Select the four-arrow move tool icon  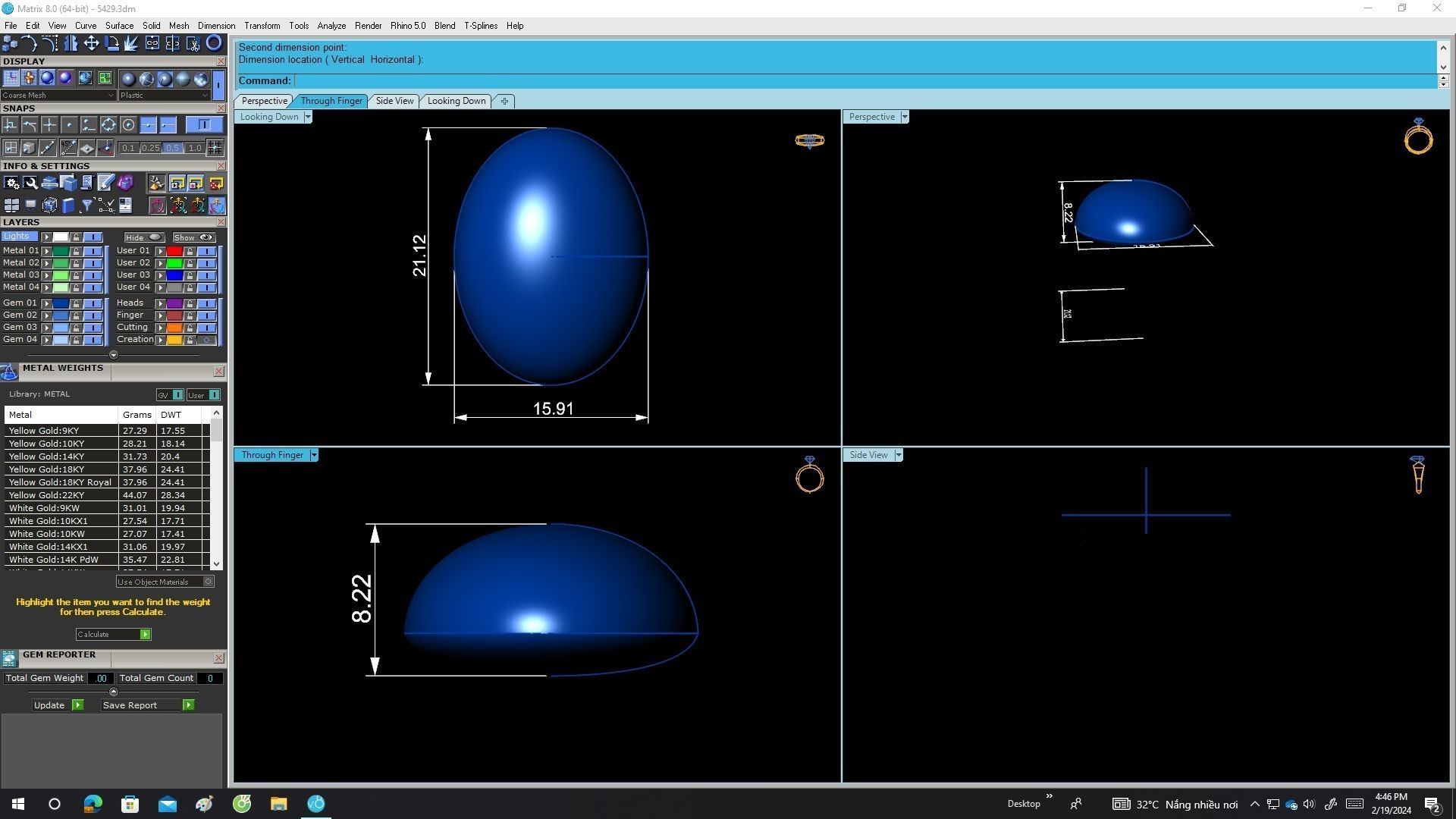[91, 43]
